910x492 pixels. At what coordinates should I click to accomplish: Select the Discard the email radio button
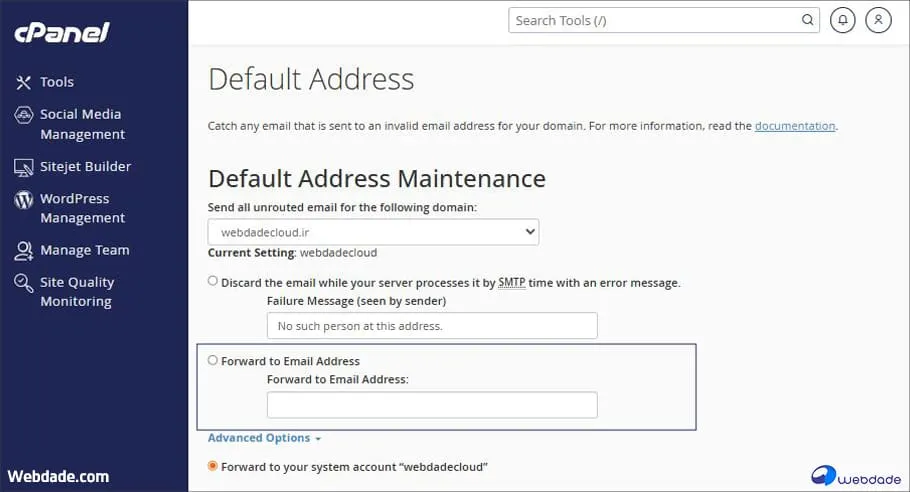(213, 282)
